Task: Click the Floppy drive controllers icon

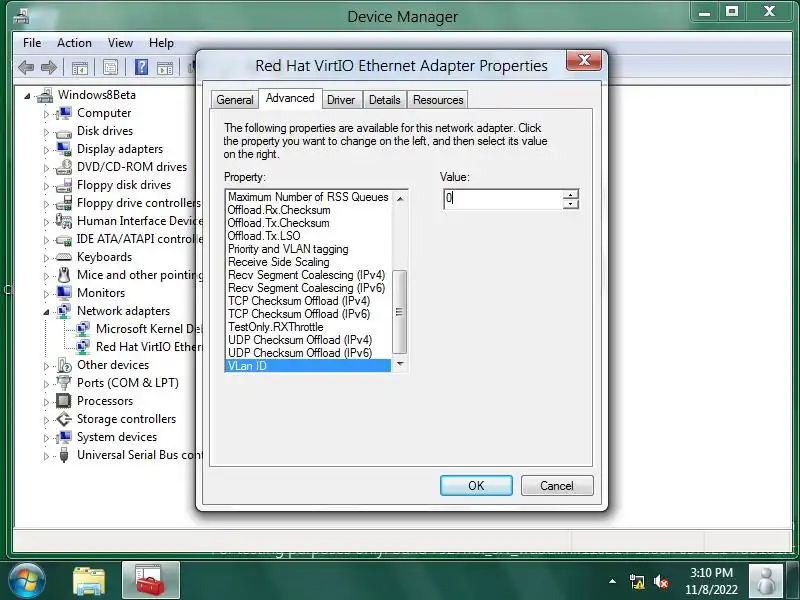Action: 64,203
